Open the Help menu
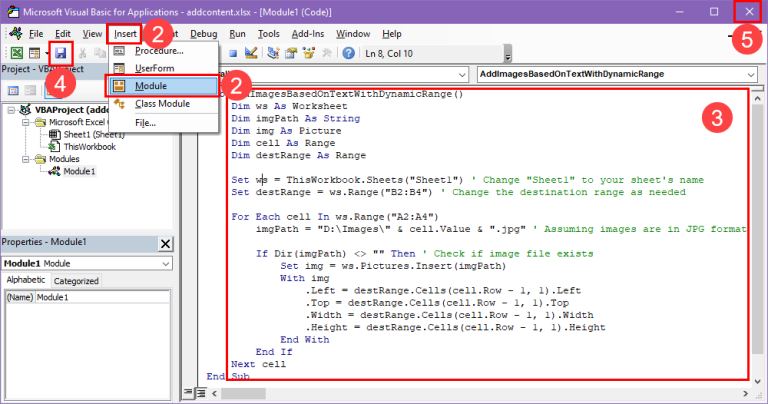 pyautogui.click(x=392, y=34)
